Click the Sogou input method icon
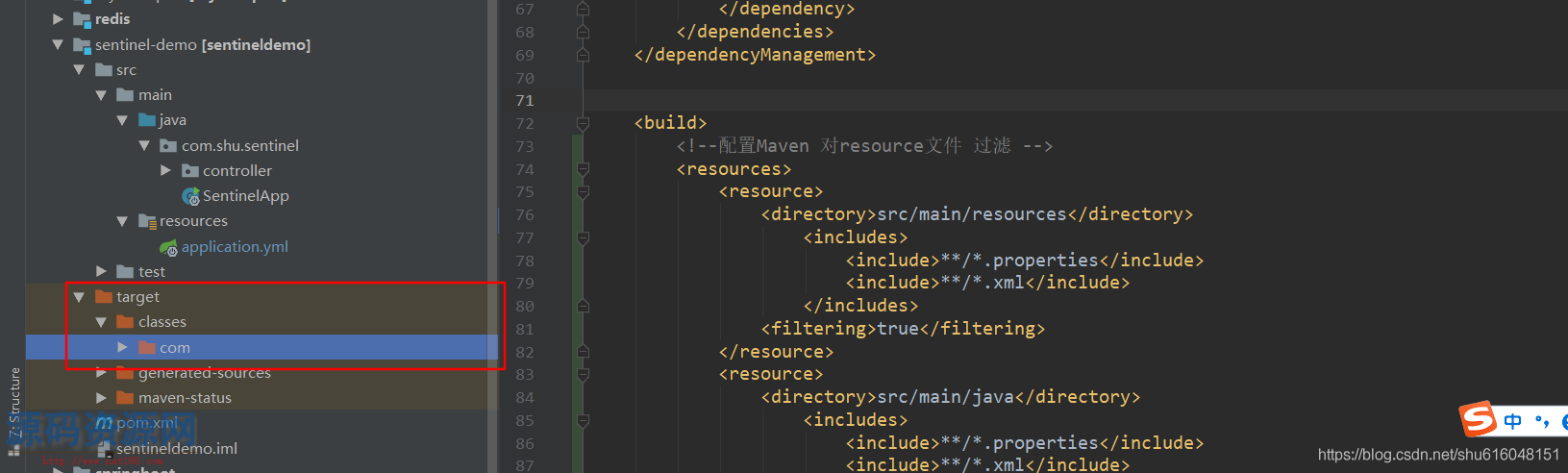Screen dimensions: 1568x473 point(1478,420)
